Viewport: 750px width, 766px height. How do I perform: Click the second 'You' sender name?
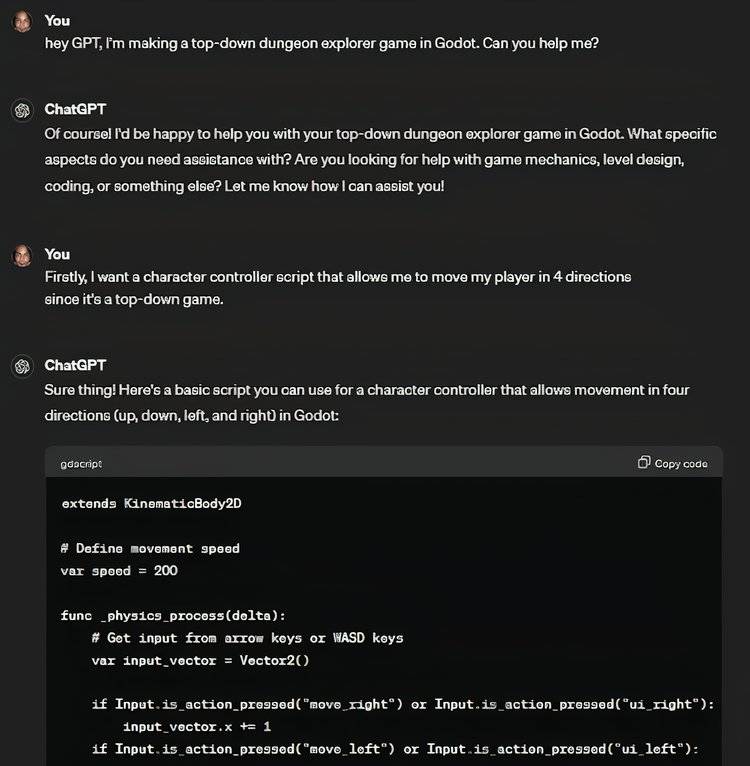tap(57, 254)
